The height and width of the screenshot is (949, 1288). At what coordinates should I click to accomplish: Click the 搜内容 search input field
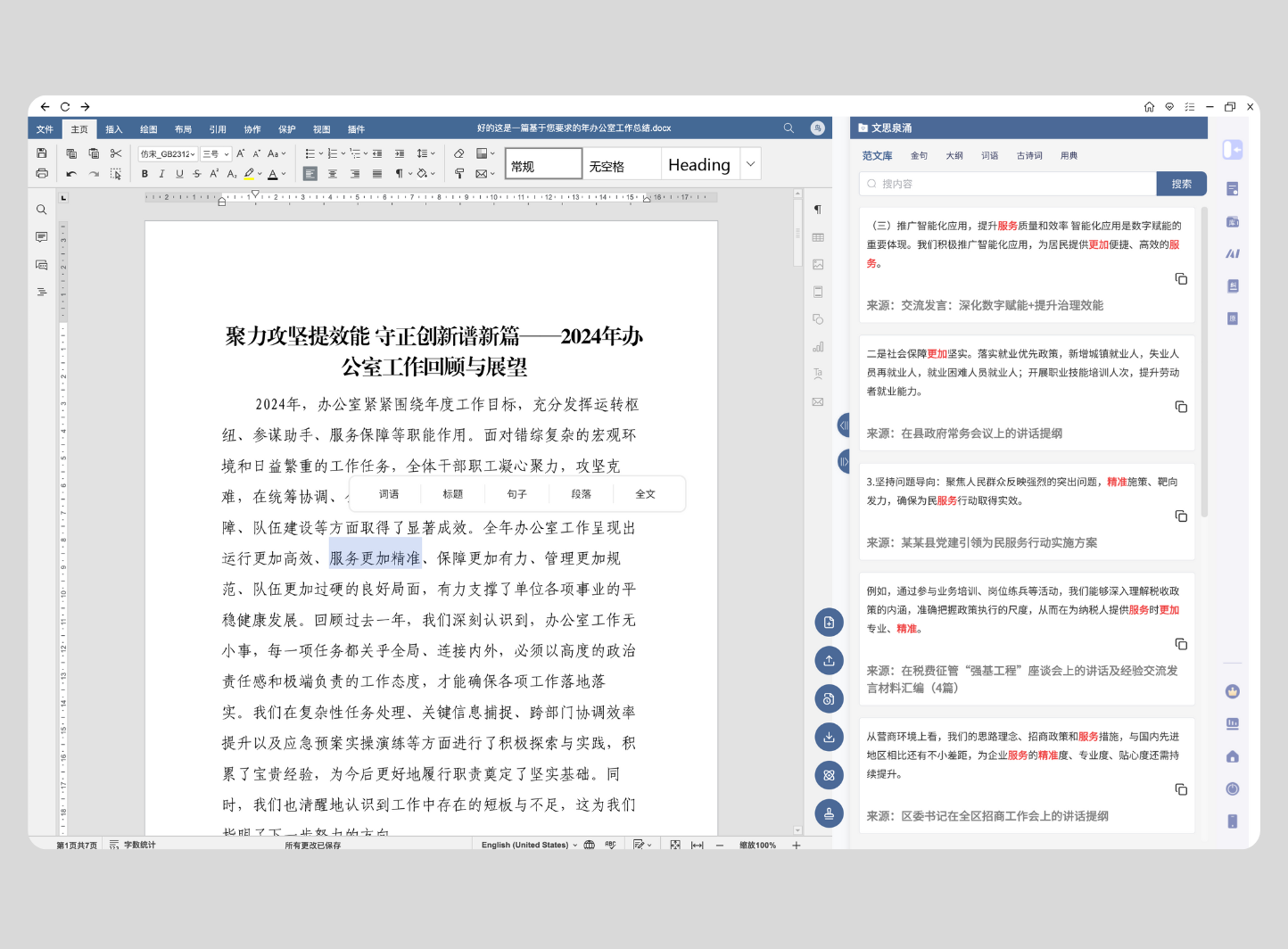pyautogui.click(x=1008, y=184)
